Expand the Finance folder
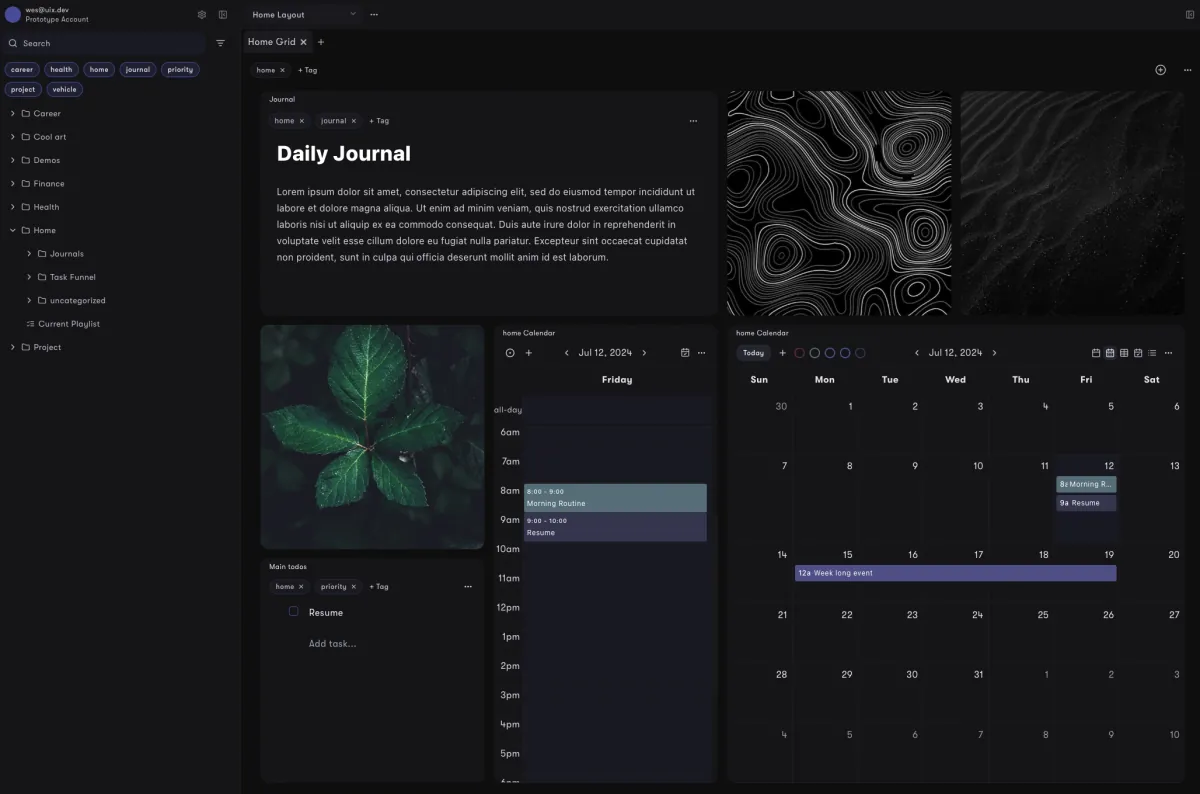1200x794 pixels. tap(13, 184)
